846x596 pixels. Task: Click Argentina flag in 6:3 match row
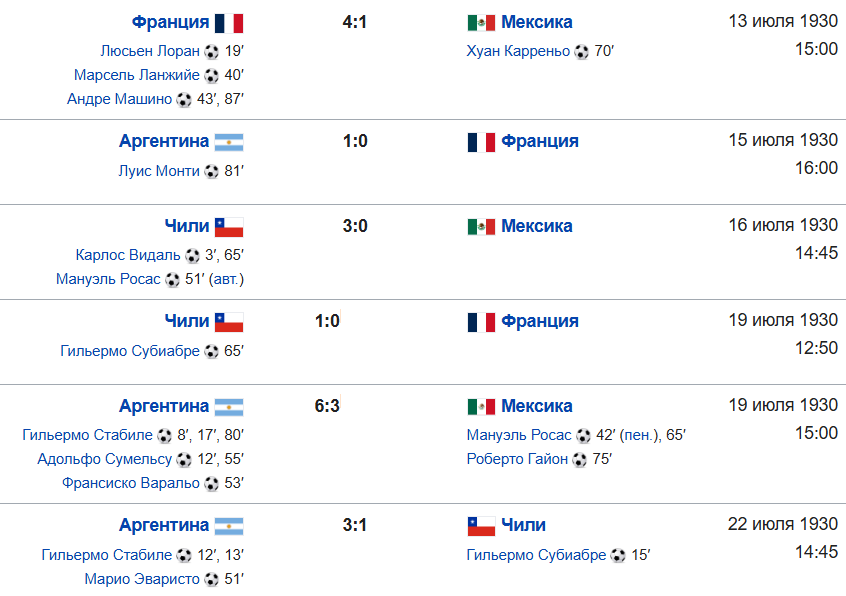229,407
